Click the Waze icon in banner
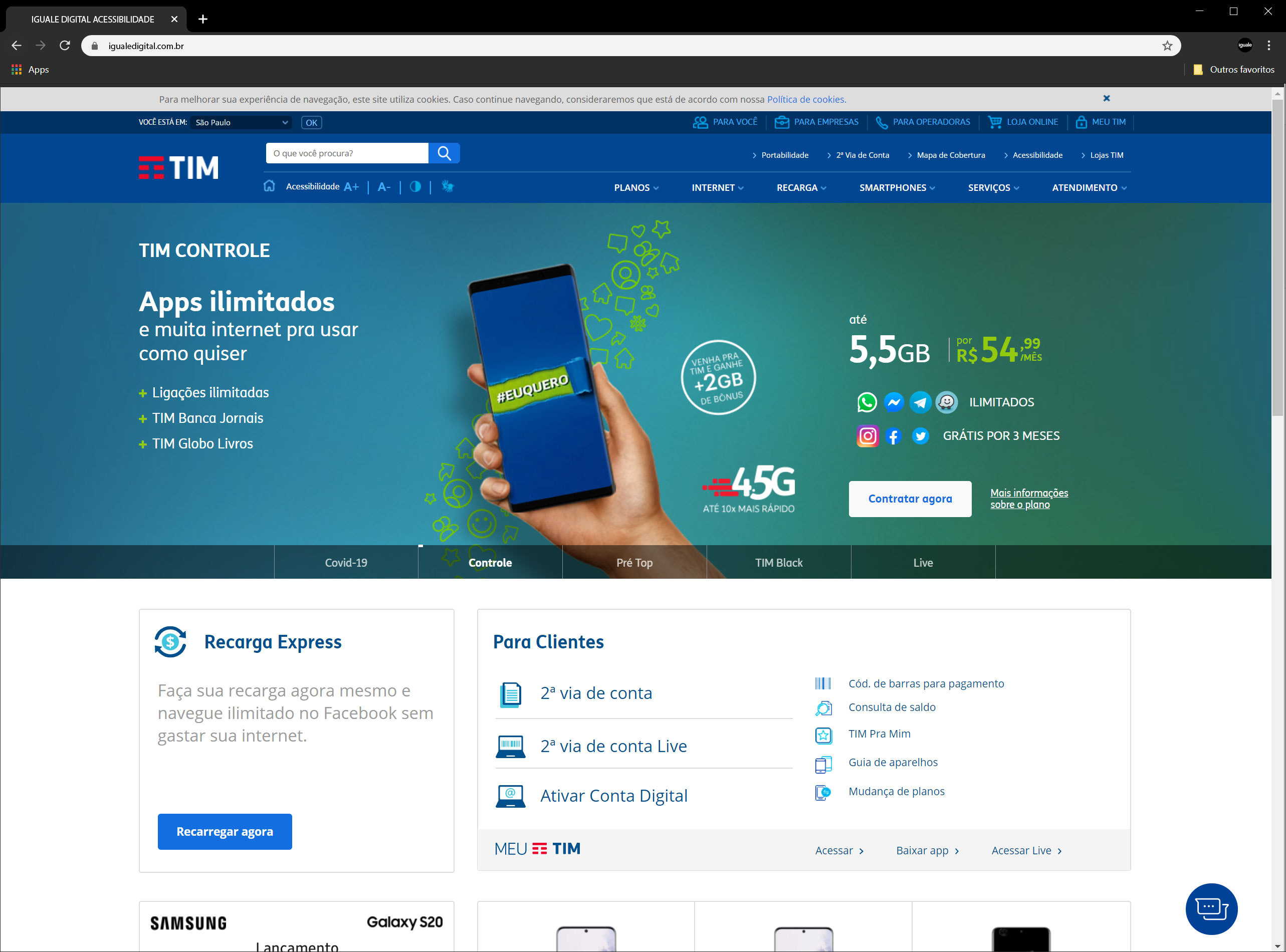 [x=947, y=402]
